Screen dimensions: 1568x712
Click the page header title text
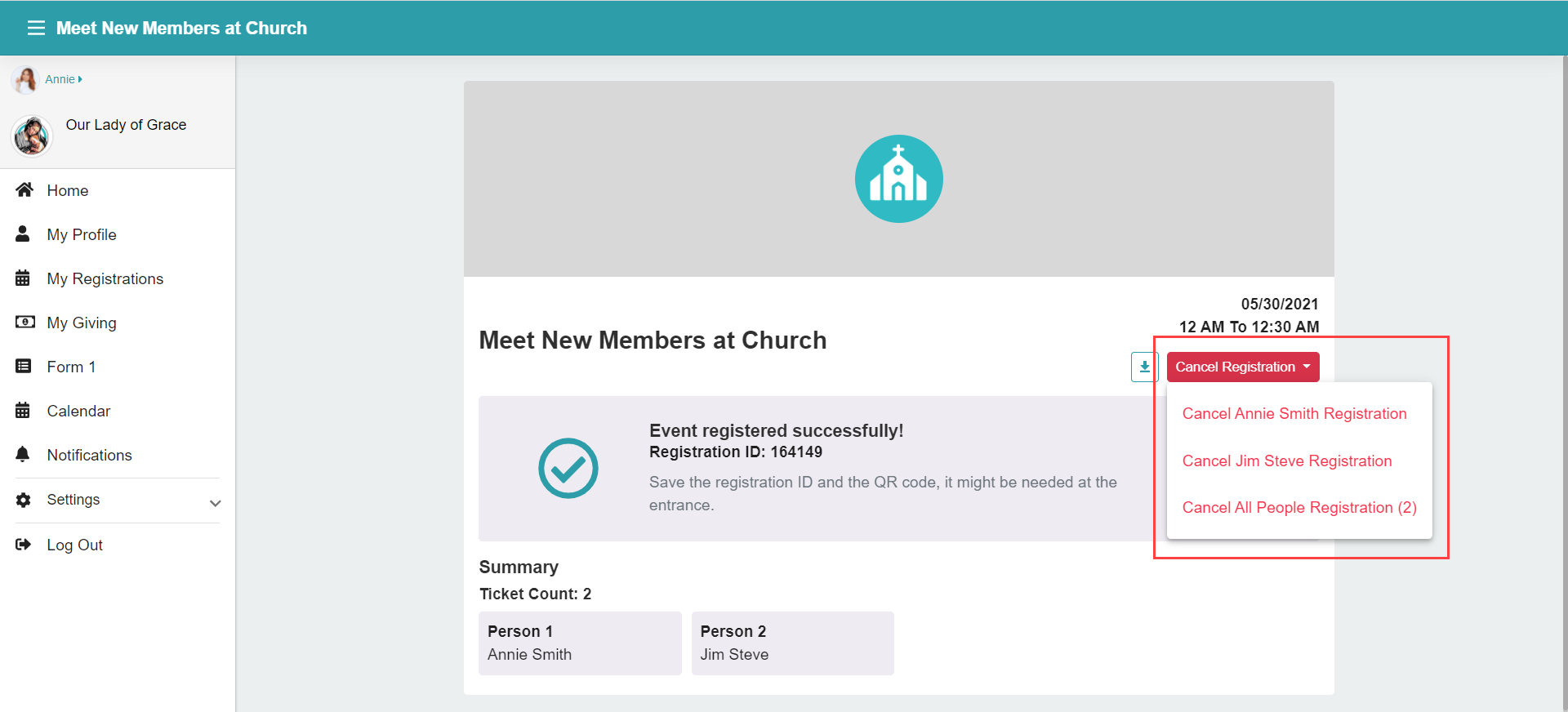click(x=181, y=28)
